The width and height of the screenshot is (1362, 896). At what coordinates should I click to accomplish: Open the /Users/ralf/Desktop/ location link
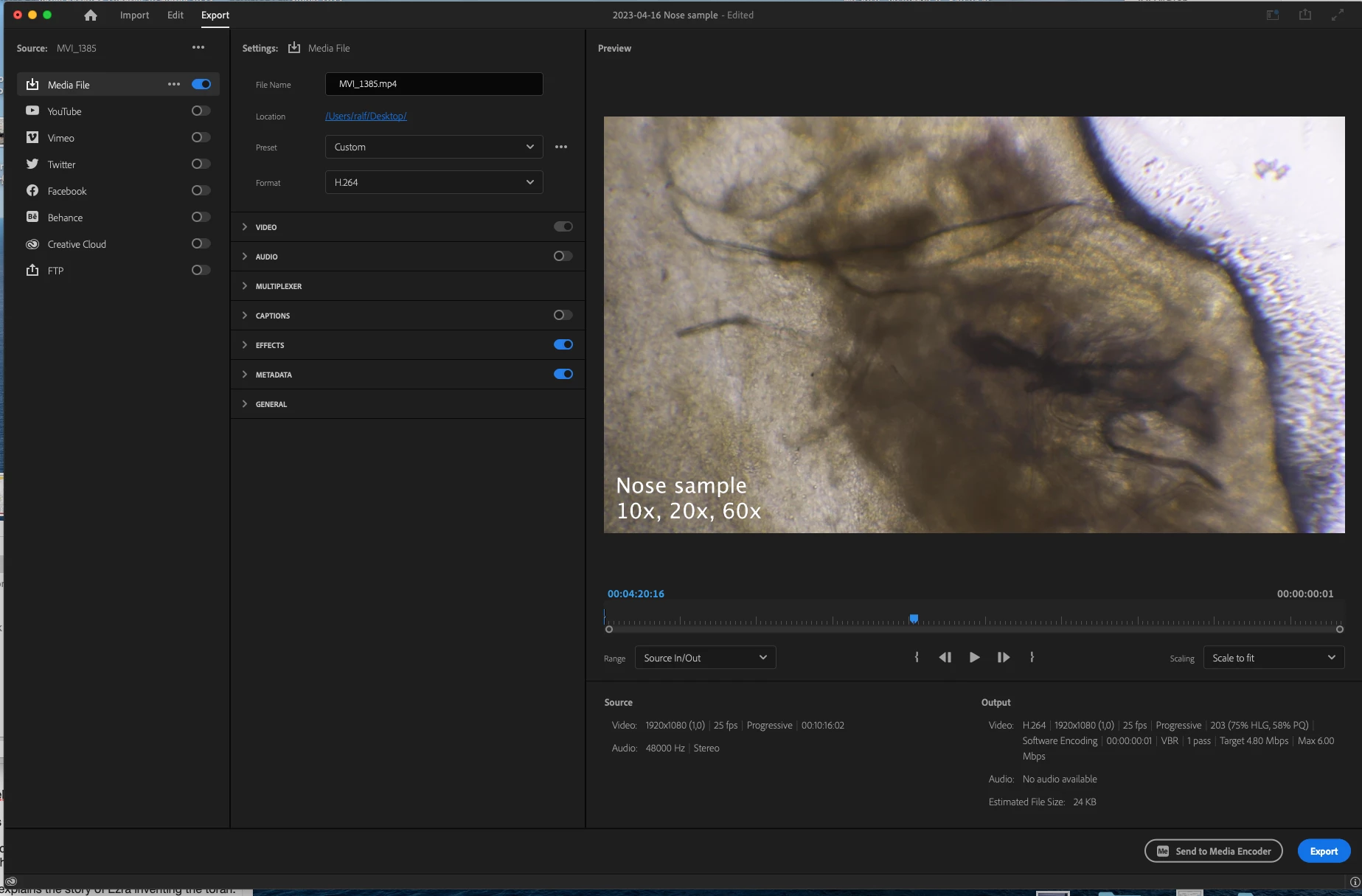[366, 116]
